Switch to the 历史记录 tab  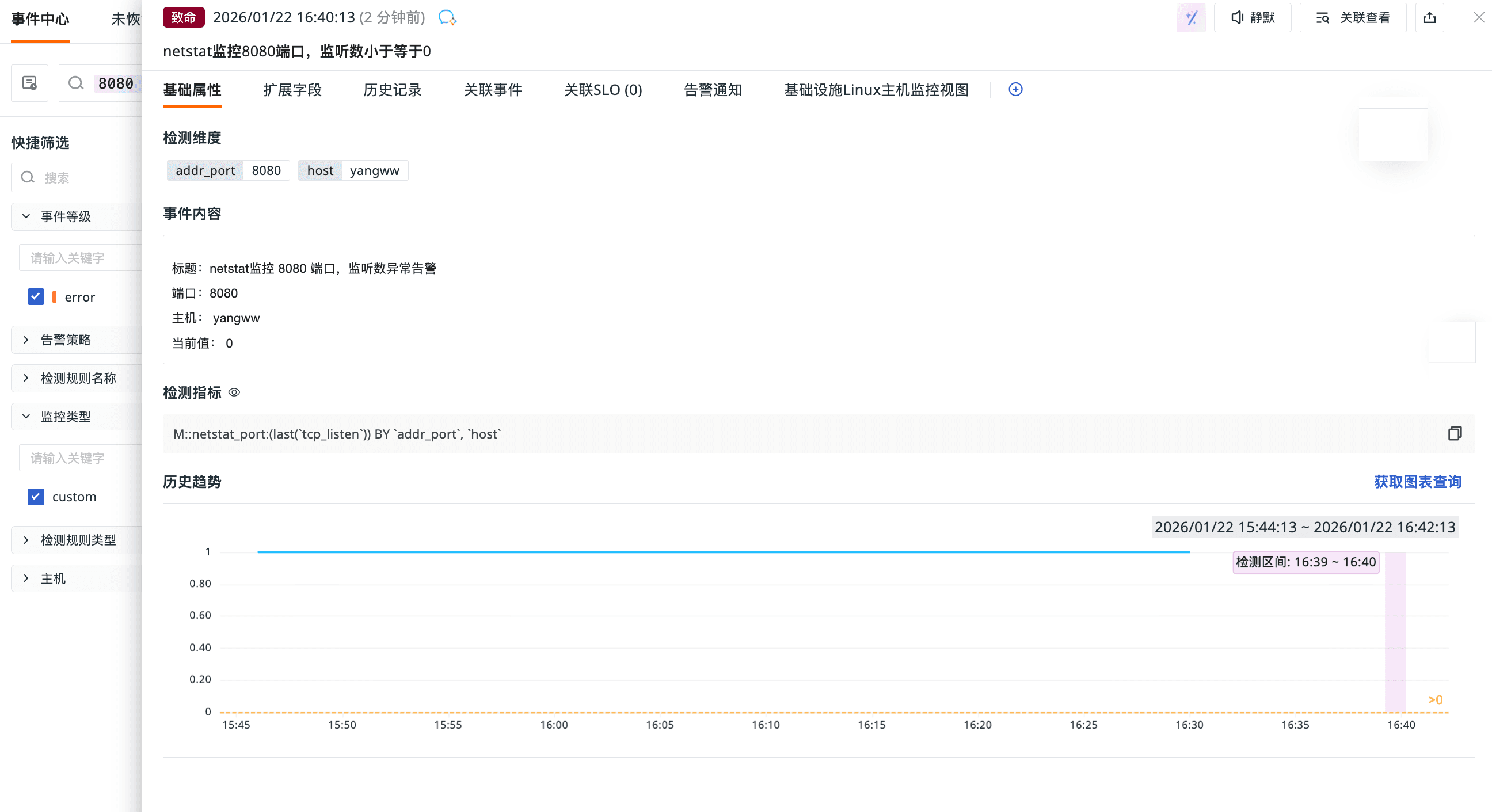(x=392, y=90)
